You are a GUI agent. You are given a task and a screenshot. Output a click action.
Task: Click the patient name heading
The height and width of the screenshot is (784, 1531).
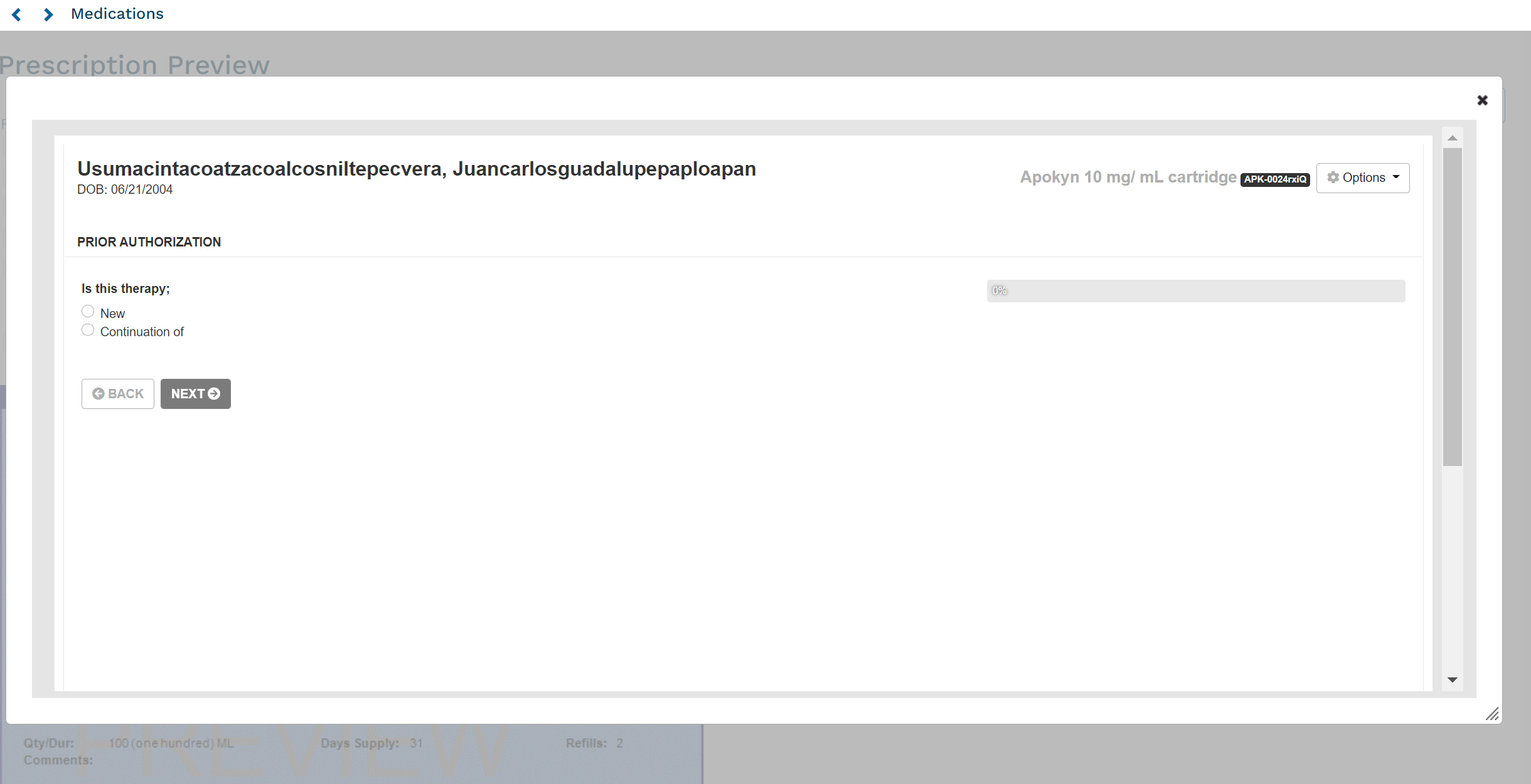point(417,169)
